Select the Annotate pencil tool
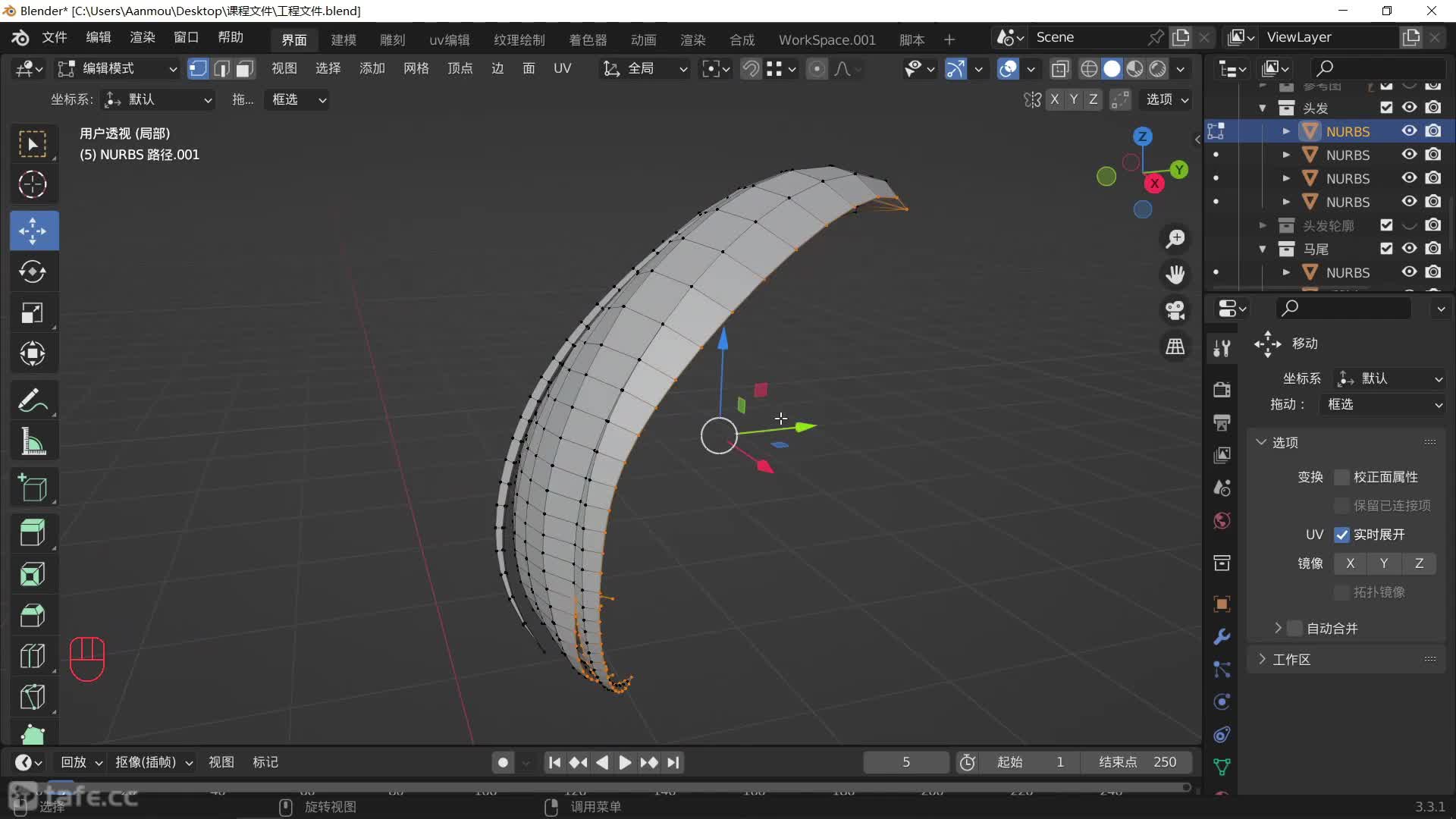1456x819 pixels. click(x=33, y=400)
